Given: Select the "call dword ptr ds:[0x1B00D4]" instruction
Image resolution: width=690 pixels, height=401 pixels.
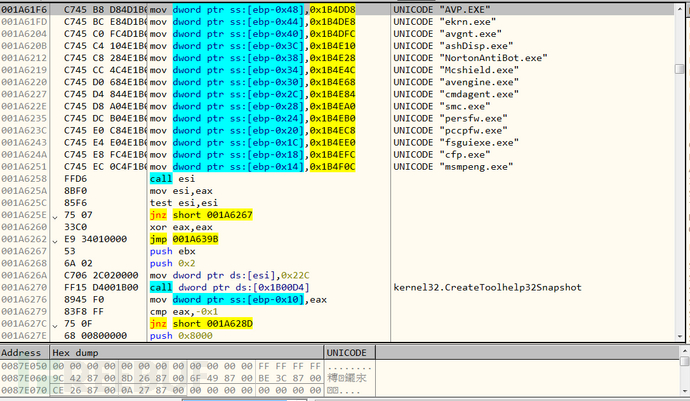Looking at the screenshot, I should pos(229,287).
